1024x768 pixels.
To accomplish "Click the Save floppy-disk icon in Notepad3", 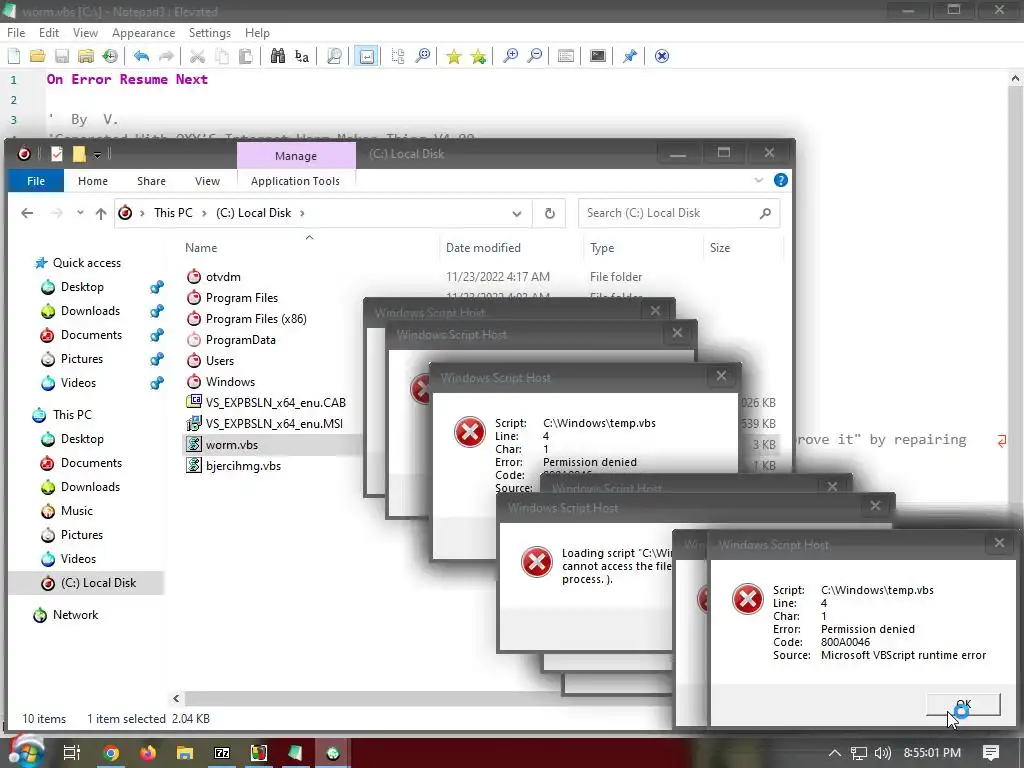I will click(61, 56).
